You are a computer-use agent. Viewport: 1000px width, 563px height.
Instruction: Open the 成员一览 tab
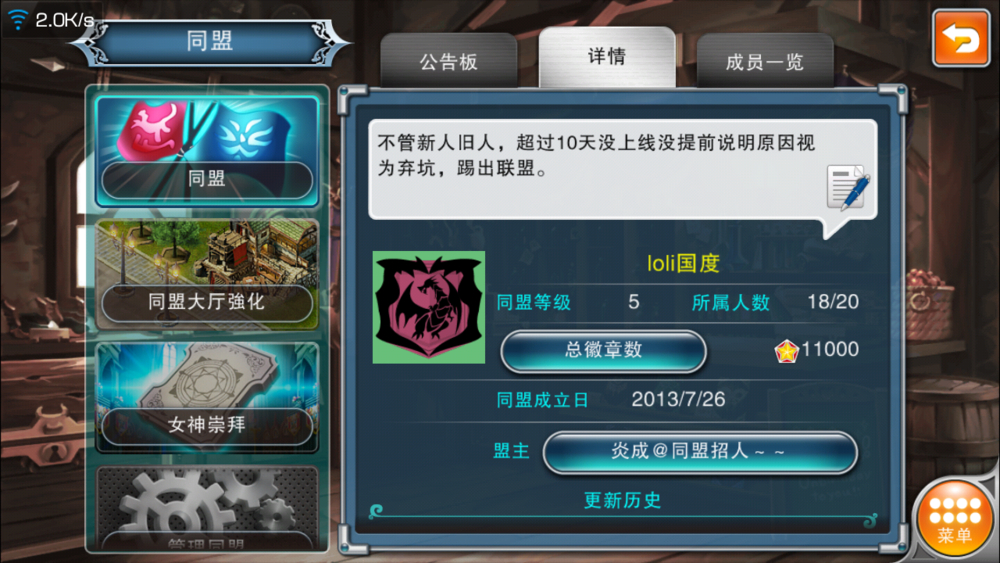tap(765, 61)
